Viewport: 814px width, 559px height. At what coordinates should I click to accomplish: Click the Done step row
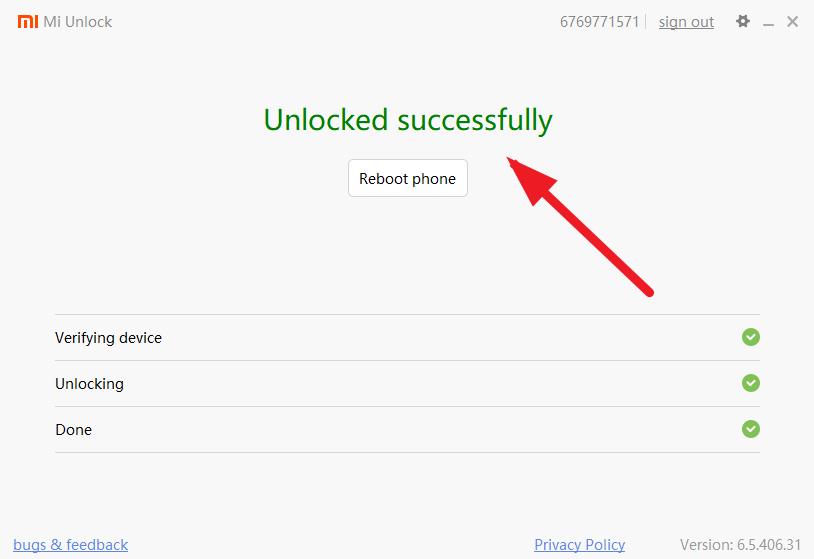408,429
